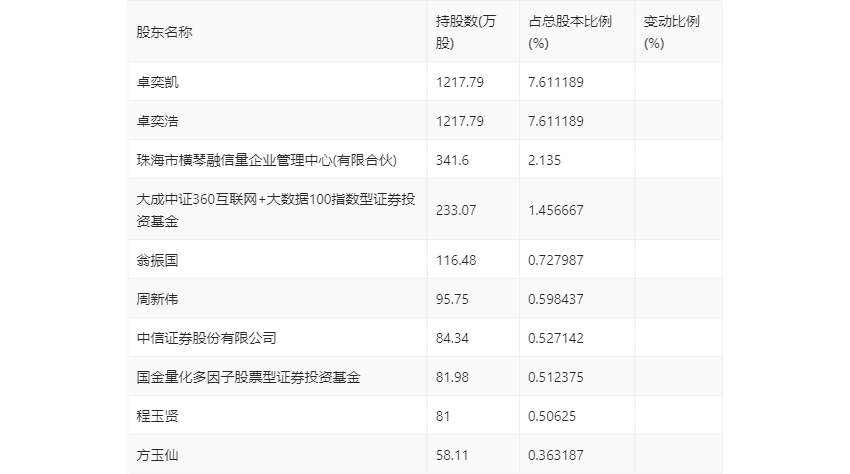Select the 7.611189 ratio for 卓奕凯
Viewport: 850px width, 474px height.
pos(556,82)
